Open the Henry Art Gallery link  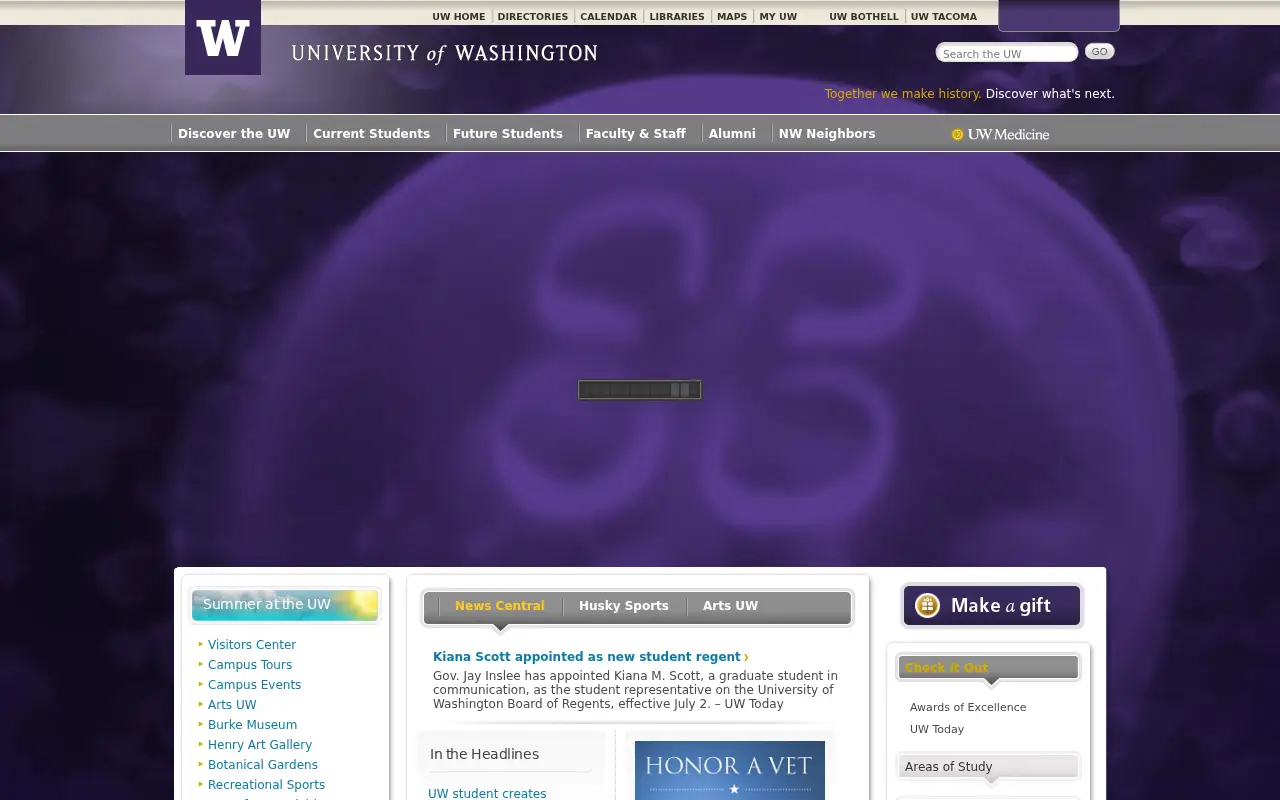[x=260, y=745]
